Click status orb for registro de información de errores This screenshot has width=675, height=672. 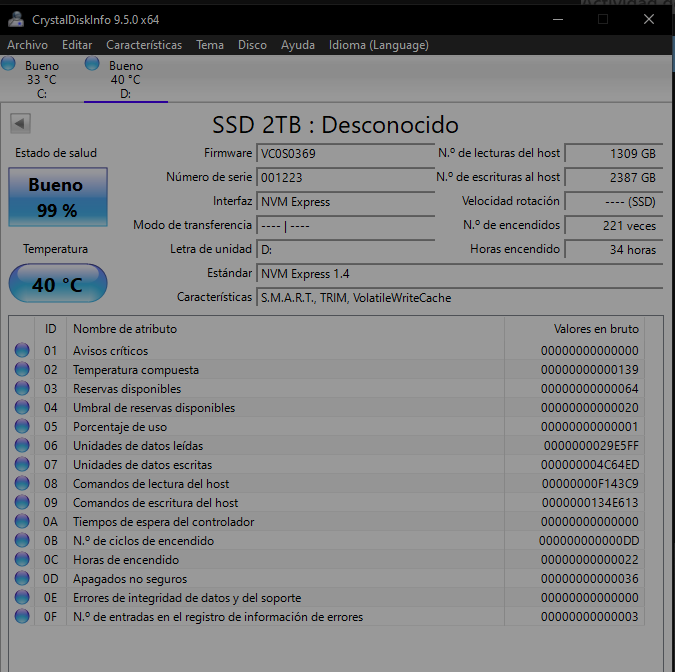[x=22, y=616]
